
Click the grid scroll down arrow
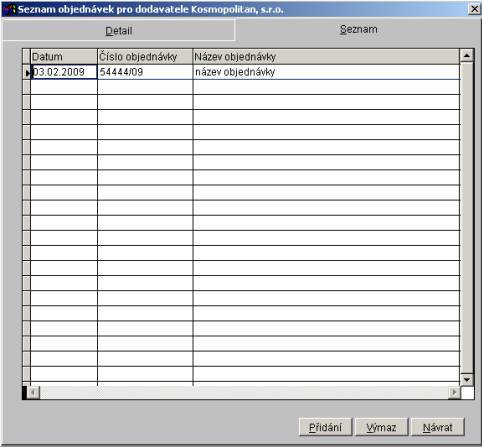467,379
